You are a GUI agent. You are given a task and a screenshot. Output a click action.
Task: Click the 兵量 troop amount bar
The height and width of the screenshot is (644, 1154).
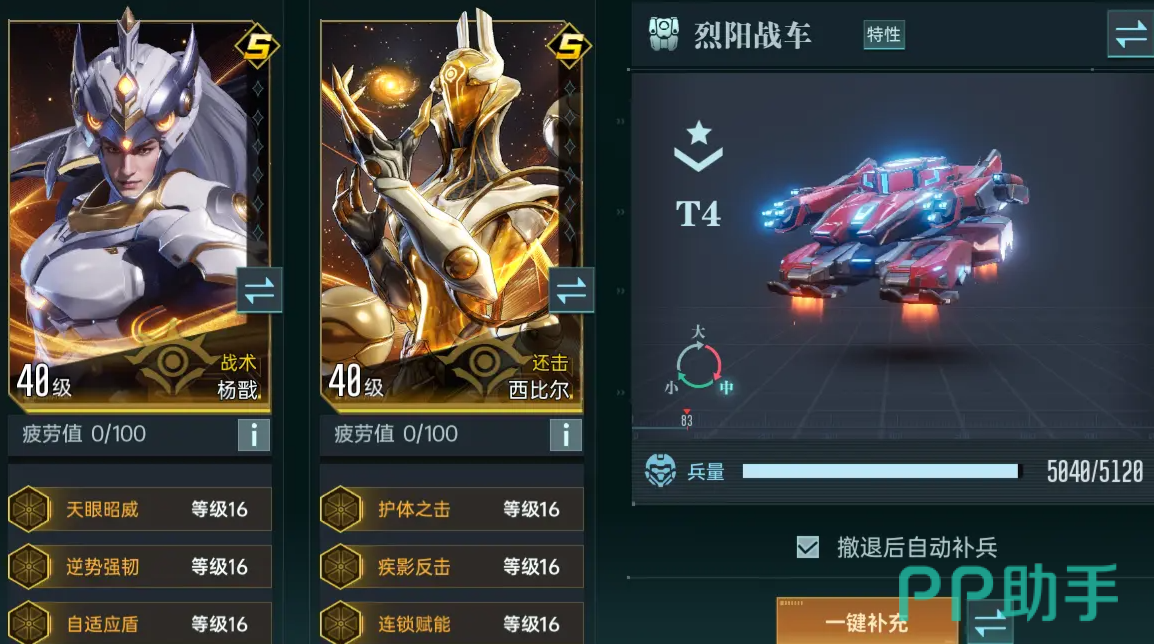click(880, 471)
